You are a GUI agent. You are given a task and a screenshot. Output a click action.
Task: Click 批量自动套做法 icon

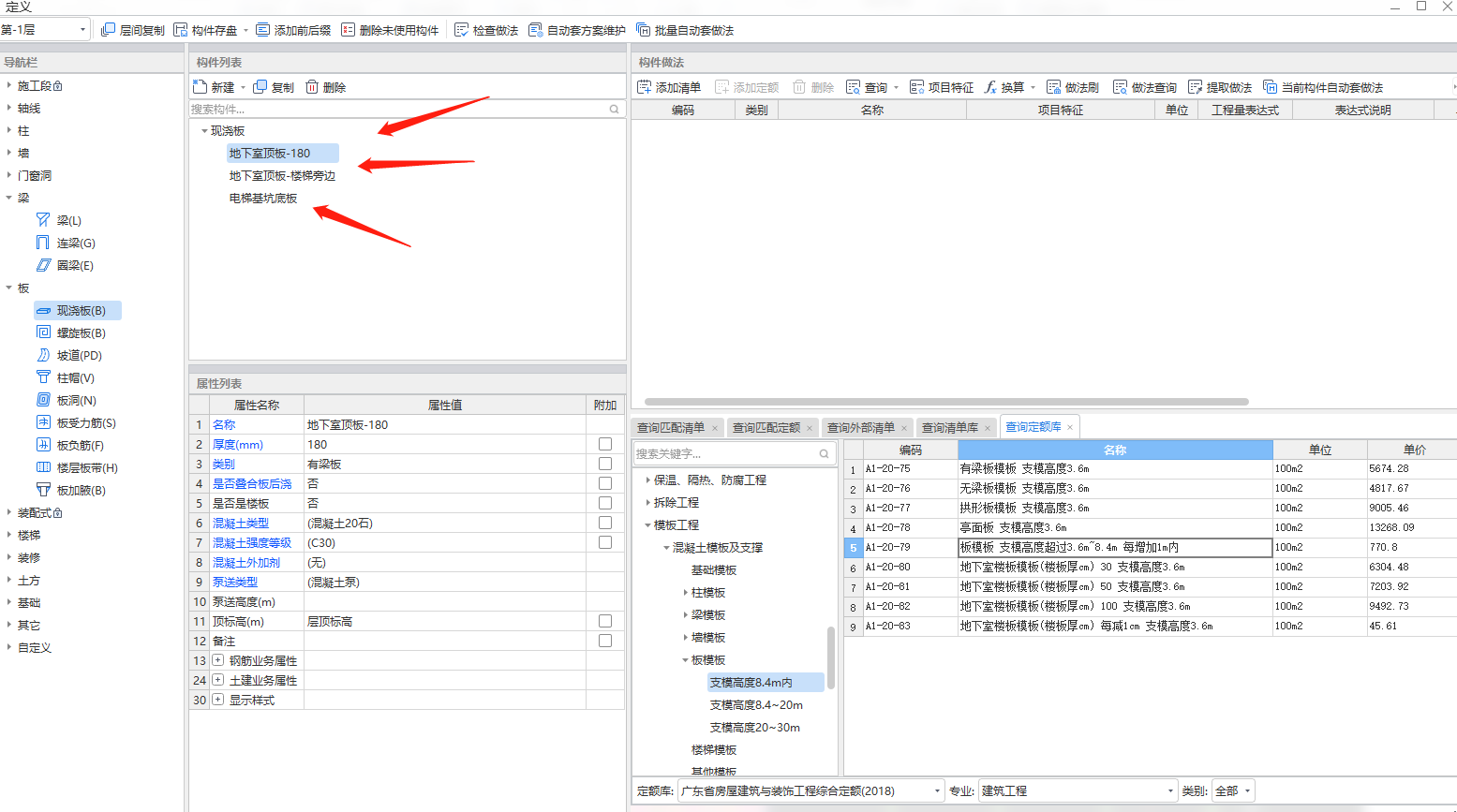[644, 30]
